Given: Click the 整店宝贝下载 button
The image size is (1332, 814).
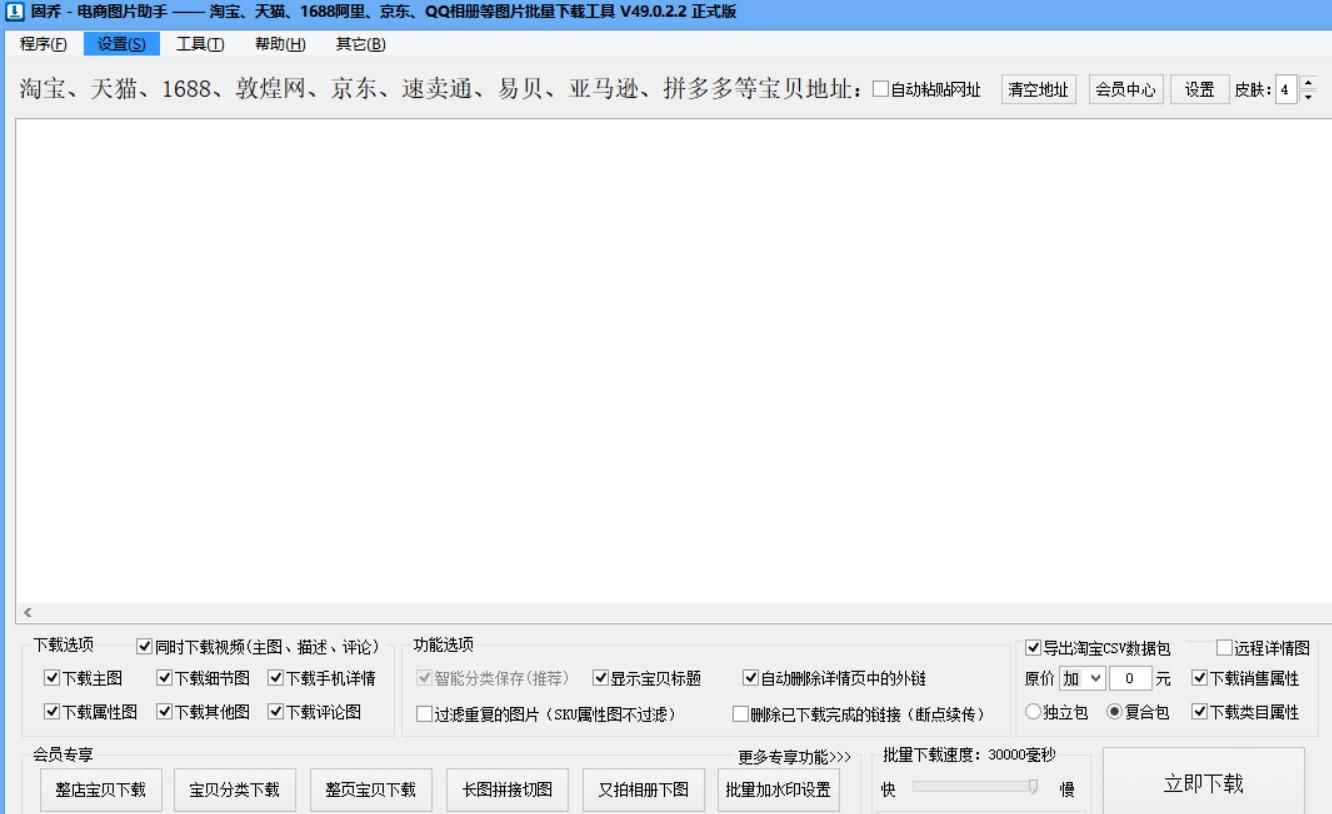Looking at the screenshot, I should click(100, 790).
